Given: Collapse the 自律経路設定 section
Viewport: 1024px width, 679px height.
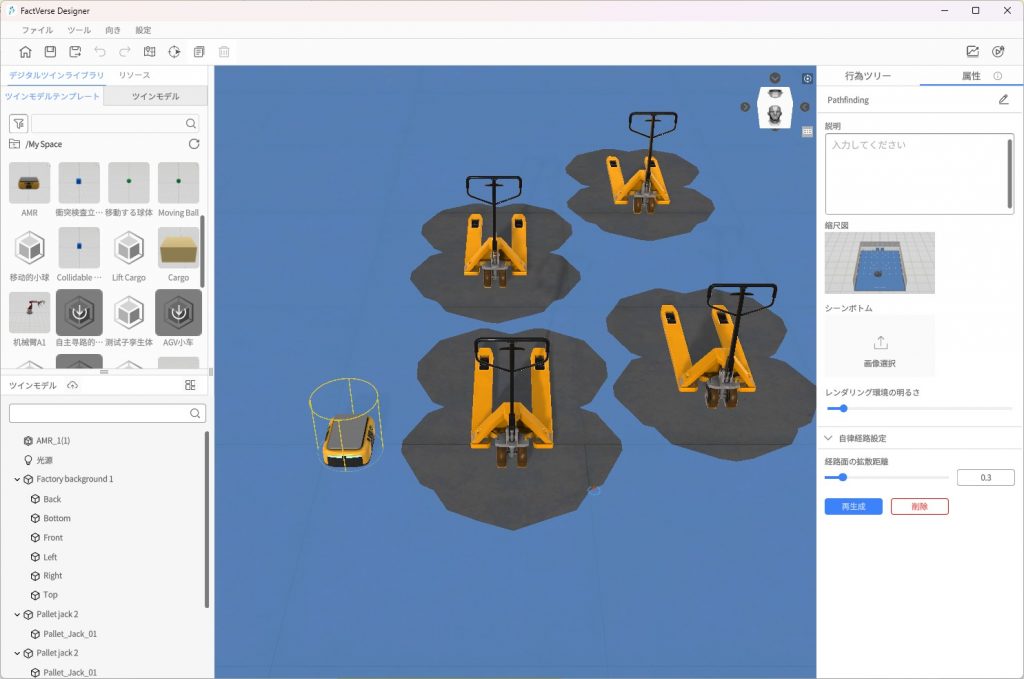Looking at the screenshot, I should 828,438.
